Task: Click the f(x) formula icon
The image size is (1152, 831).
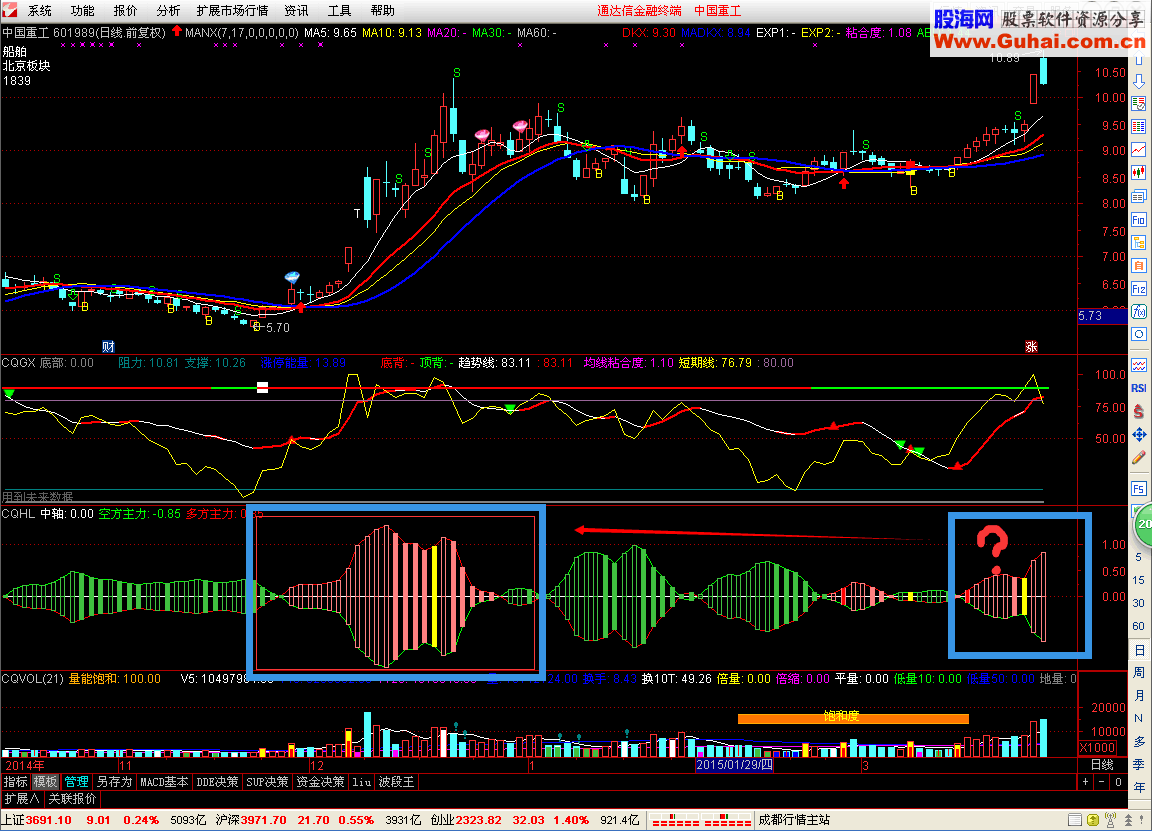Action: 1139,312
